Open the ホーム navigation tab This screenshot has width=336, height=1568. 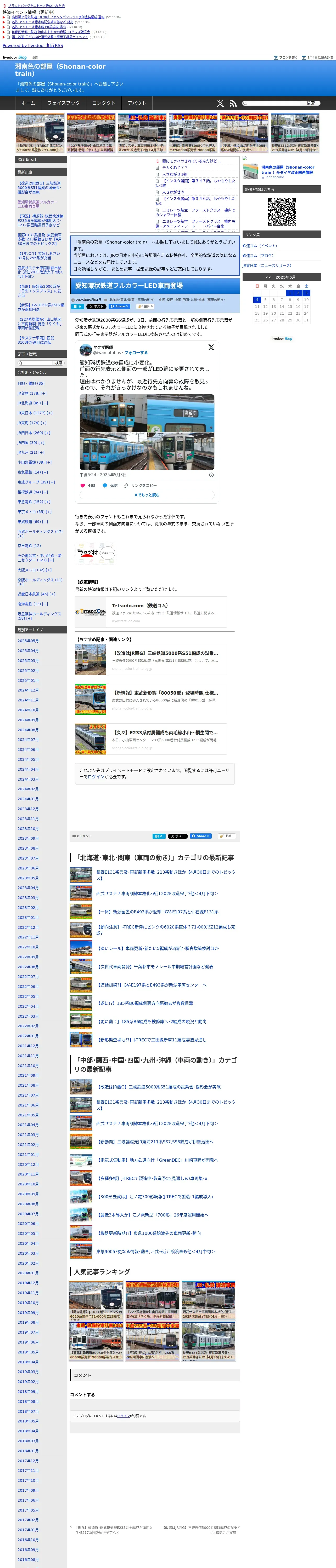[x=28, y=103]
